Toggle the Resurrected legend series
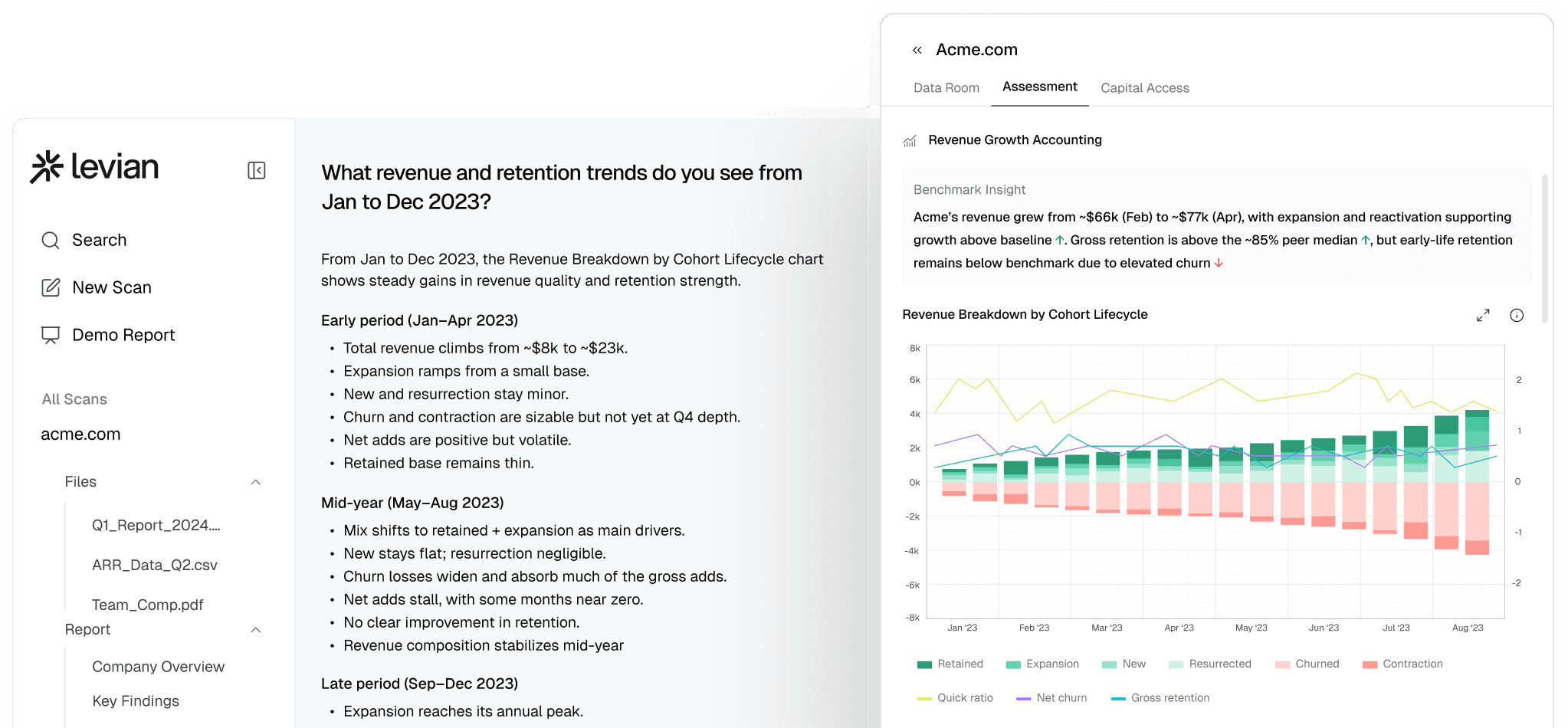The image size is (1568, 728). (x=1210, y=664)
